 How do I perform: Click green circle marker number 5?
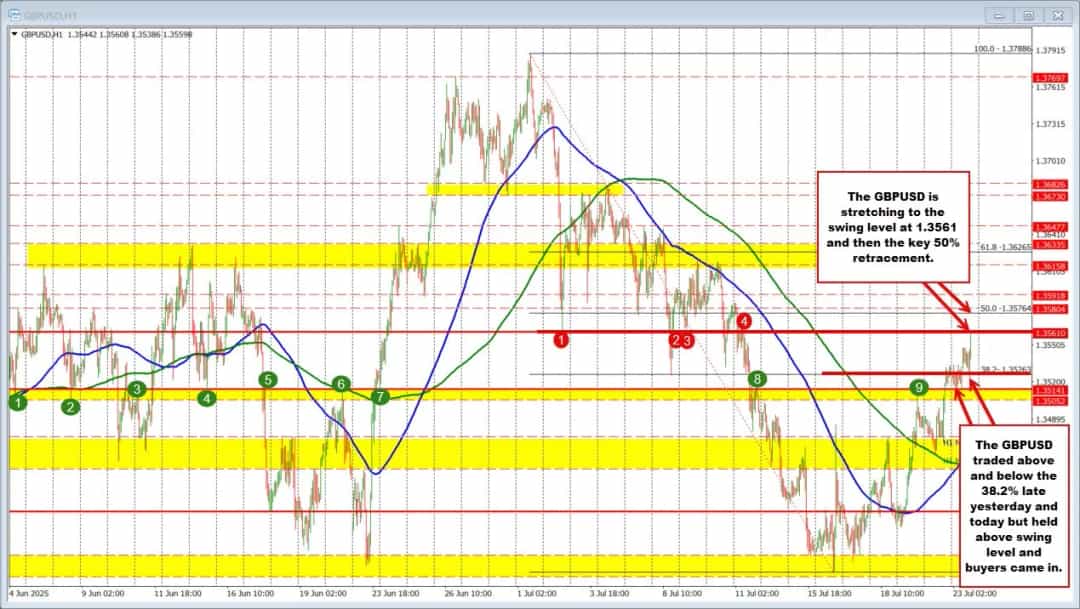[267, 379]
